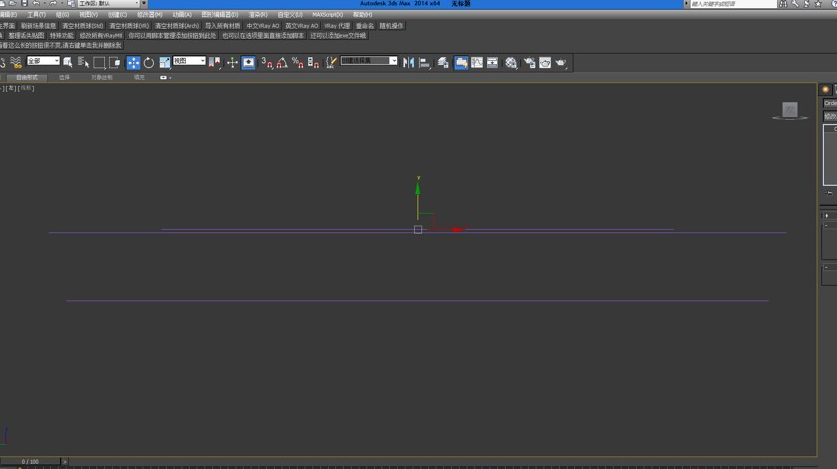
Task: Open selection filter dropdown 全部
Action: pos(43,61)
